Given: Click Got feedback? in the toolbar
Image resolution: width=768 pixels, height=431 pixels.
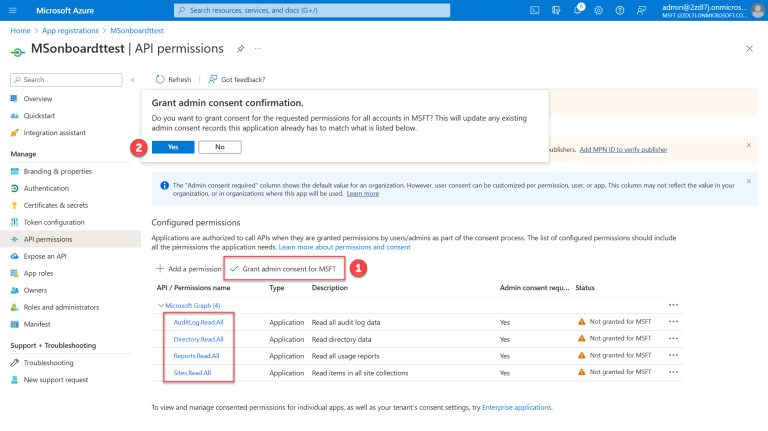Looking at the screenshot, I should pos(237,79).
